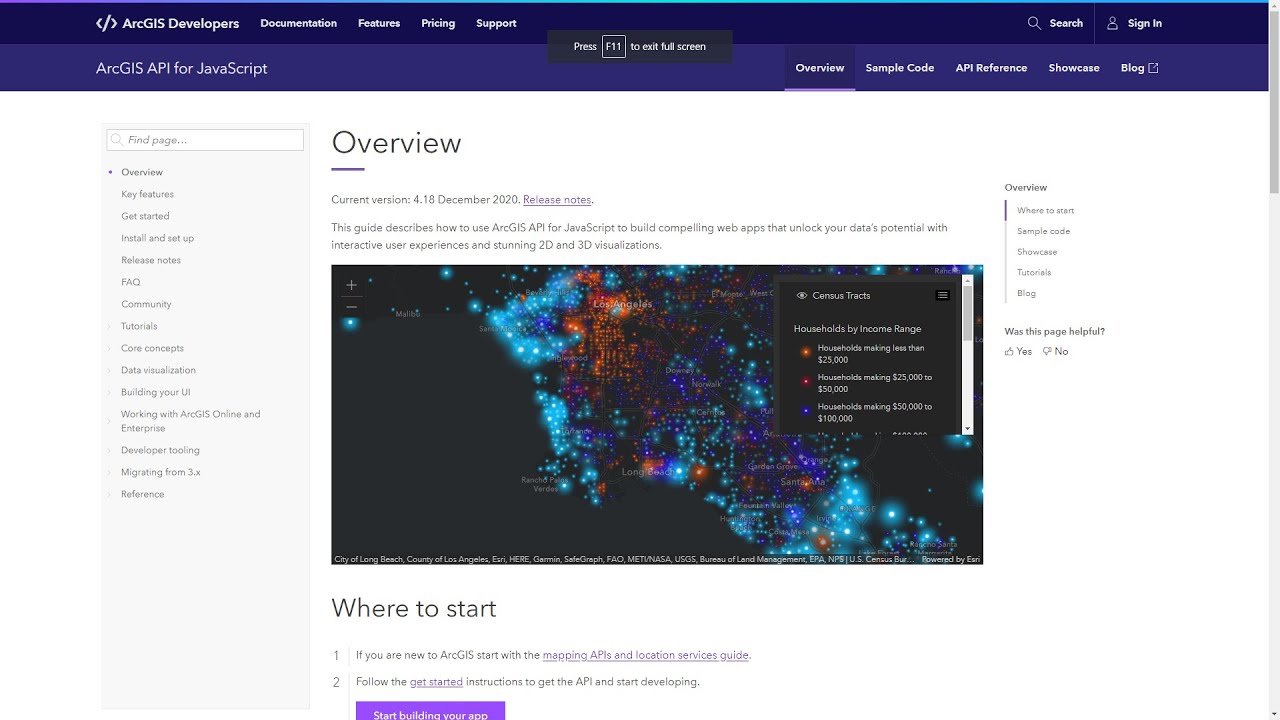
Task: Click the Los Angeles label on map
Action: point(622,304)
